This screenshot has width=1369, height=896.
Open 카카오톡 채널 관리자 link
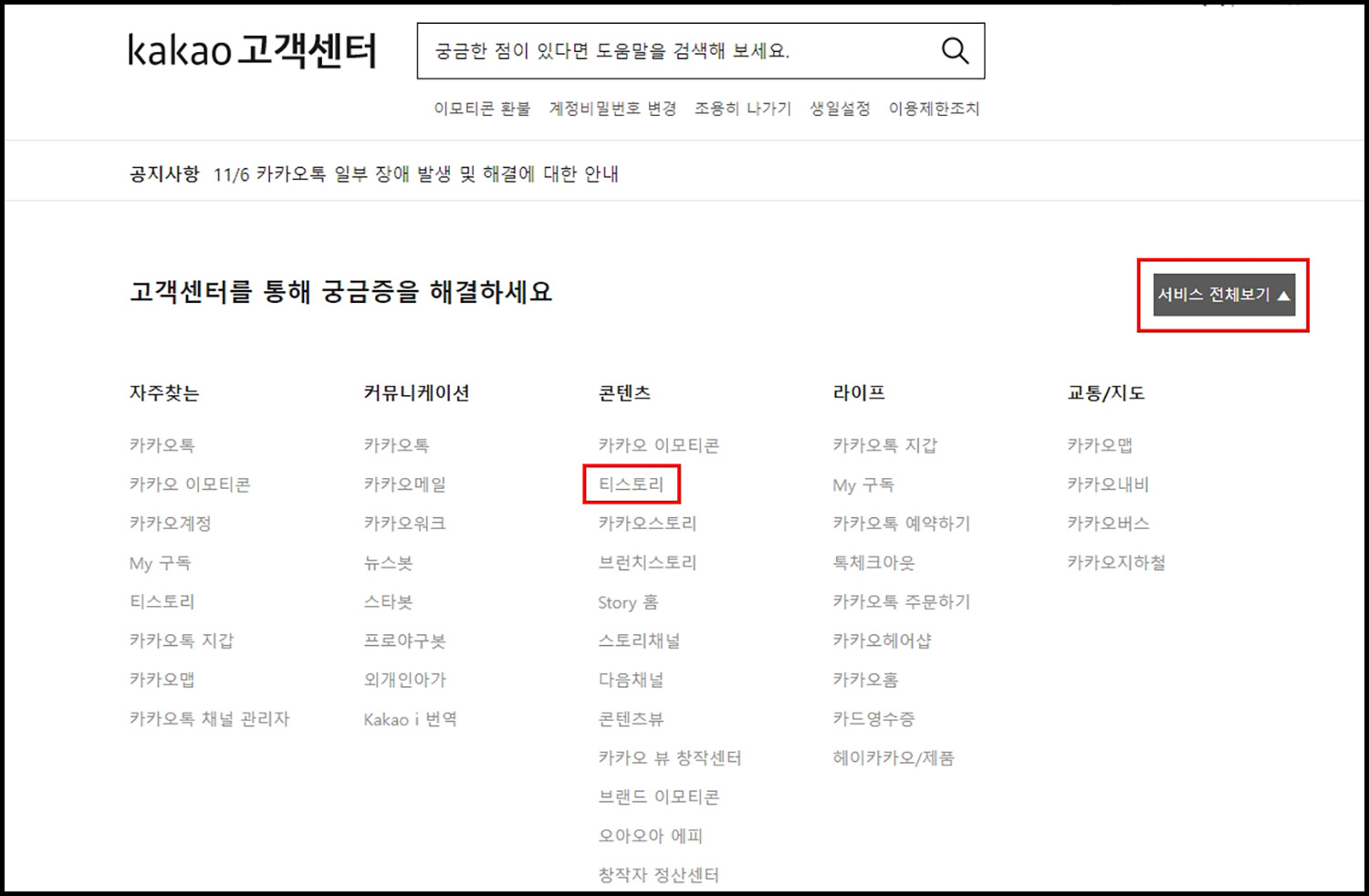click(210, 719)
